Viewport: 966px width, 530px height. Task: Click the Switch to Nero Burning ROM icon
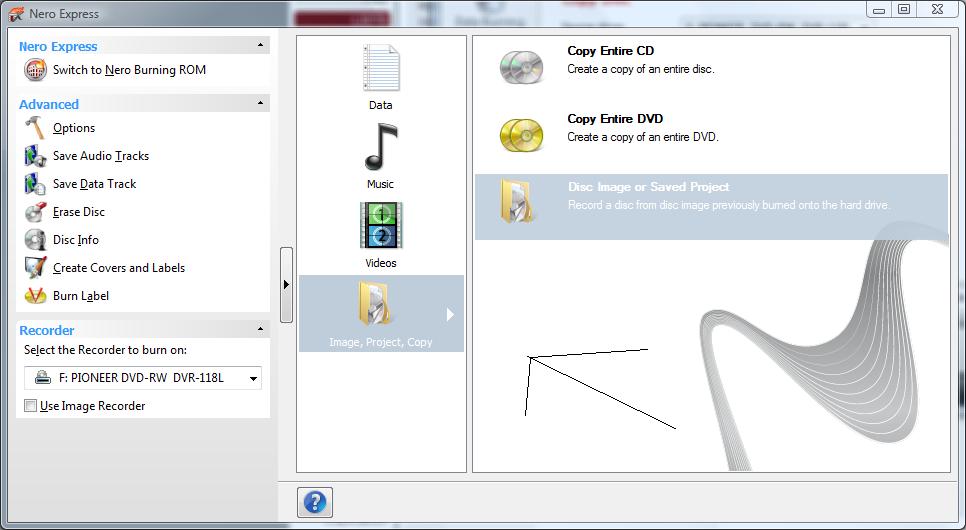[x=35, y=70]
